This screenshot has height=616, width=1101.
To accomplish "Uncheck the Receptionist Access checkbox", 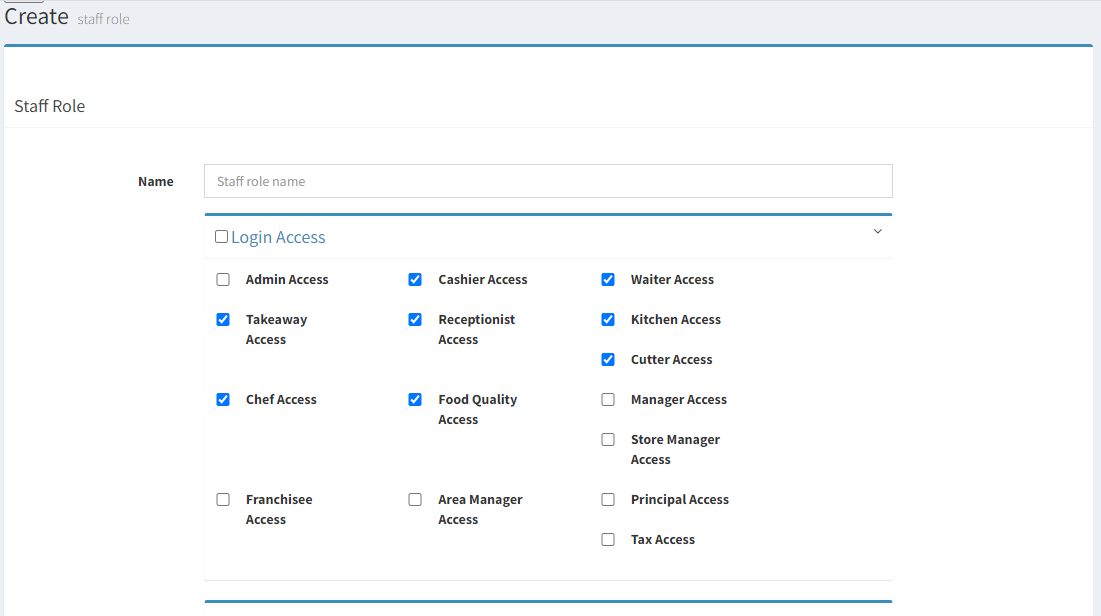I will pyautogui.click(x=415, y=320).
